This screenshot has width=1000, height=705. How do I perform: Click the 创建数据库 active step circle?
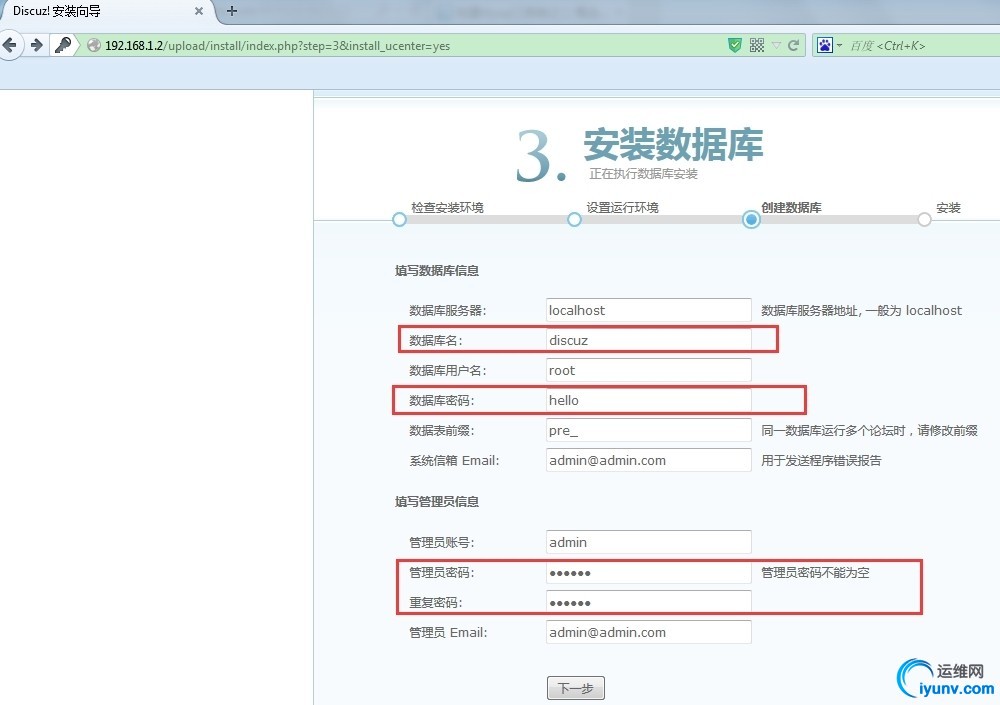click(x=751, y=219)
